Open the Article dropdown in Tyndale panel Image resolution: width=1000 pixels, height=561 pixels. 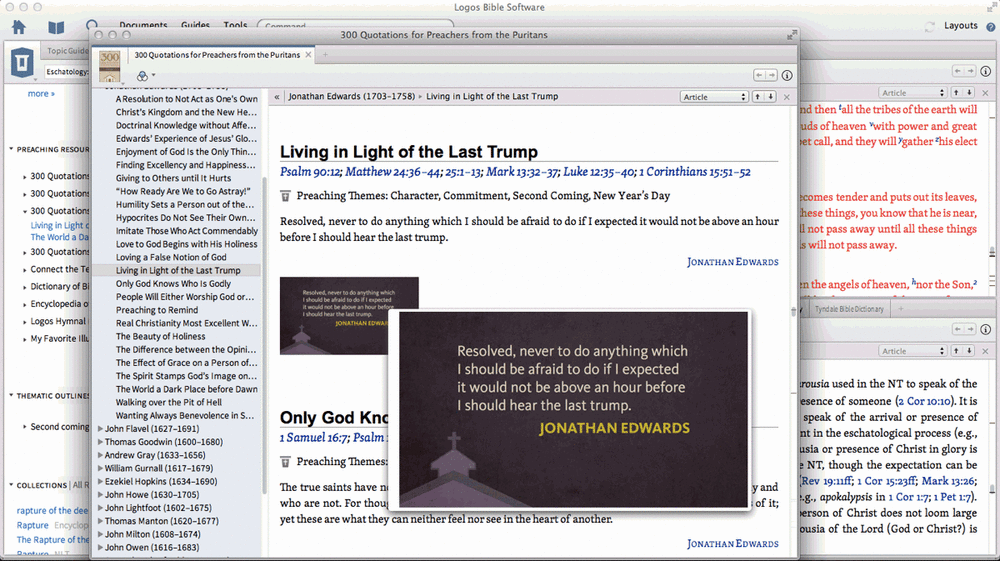(x=912, y=351)
